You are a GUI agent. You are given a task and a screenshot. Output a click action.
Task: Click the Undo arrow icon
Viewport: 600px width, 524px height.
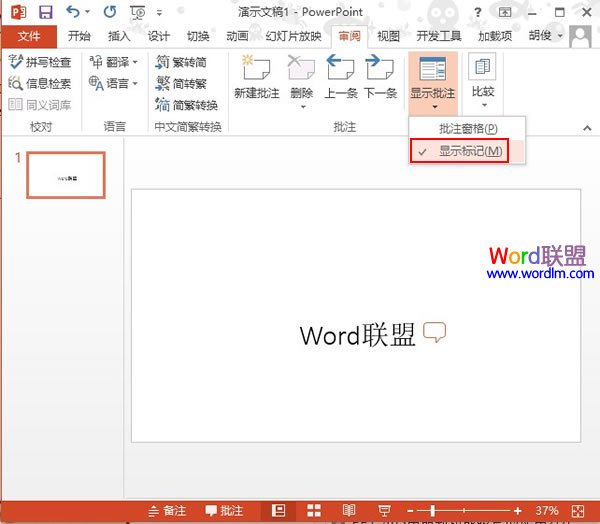pos(72,12)
